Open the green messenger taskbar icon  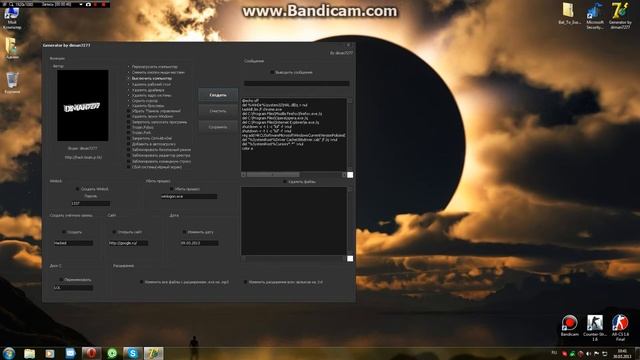point(112,353)
